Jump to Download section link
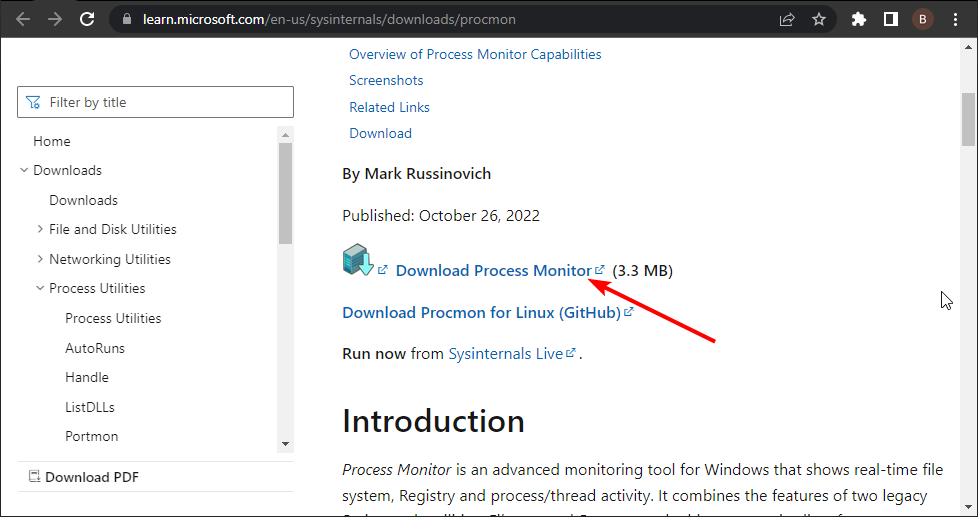Image resolution: width=978 pixels, height=517 pixels. [x=380, y=133]
